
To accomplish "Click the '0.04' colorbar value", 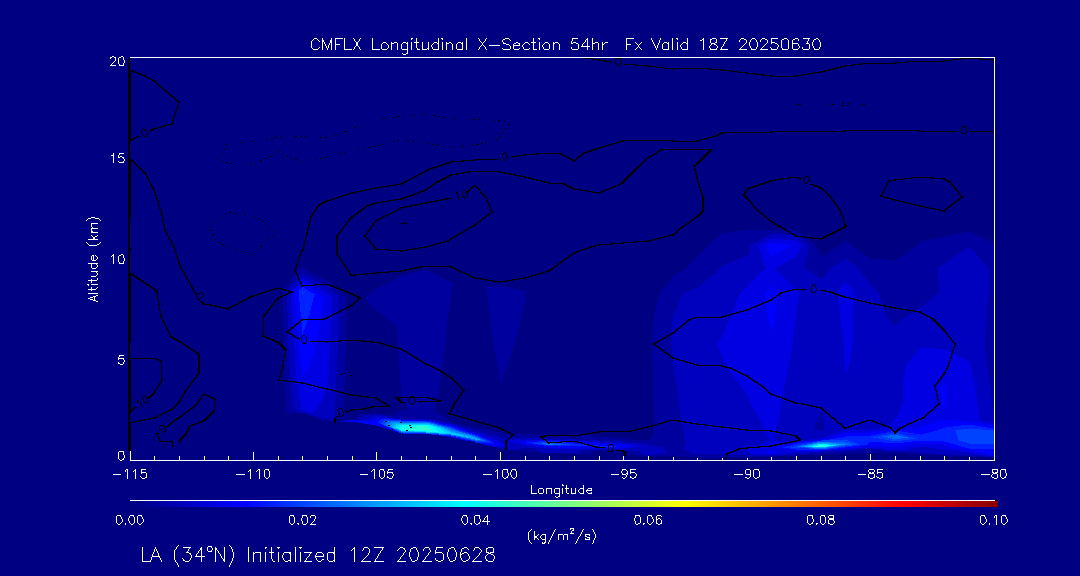I will pos(476,520).
